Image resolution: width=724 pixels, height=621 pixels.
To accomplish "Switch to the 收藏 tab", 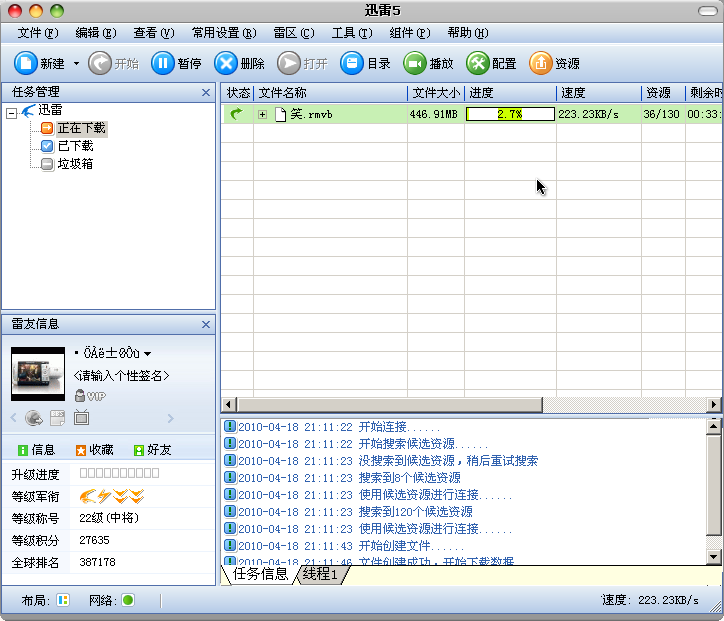I will [x=95, y=450].
